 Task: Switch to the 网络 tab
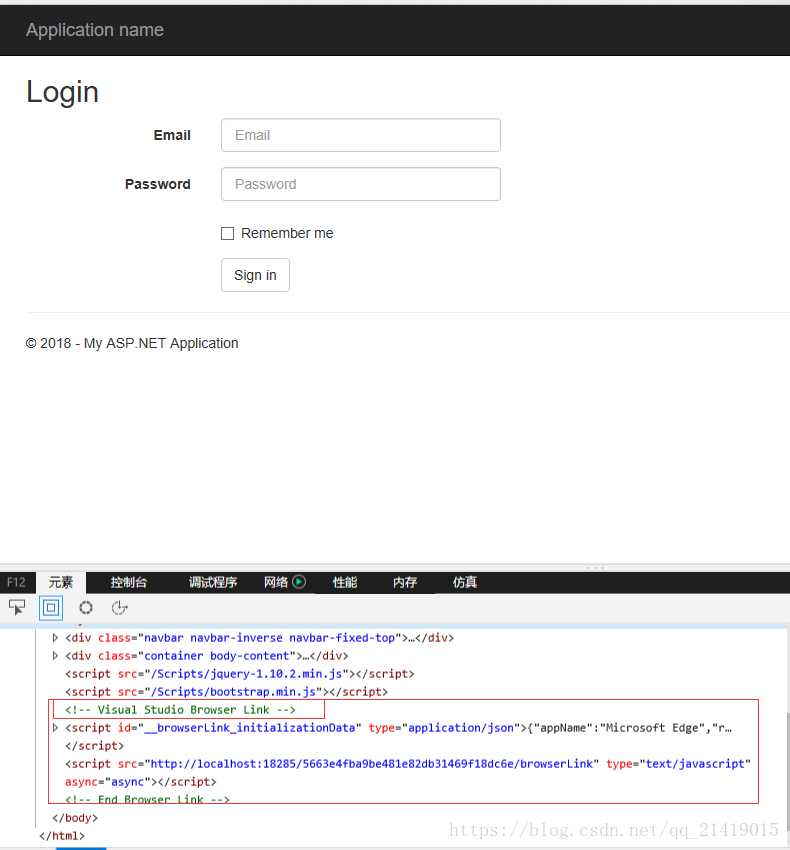(275, 582)
